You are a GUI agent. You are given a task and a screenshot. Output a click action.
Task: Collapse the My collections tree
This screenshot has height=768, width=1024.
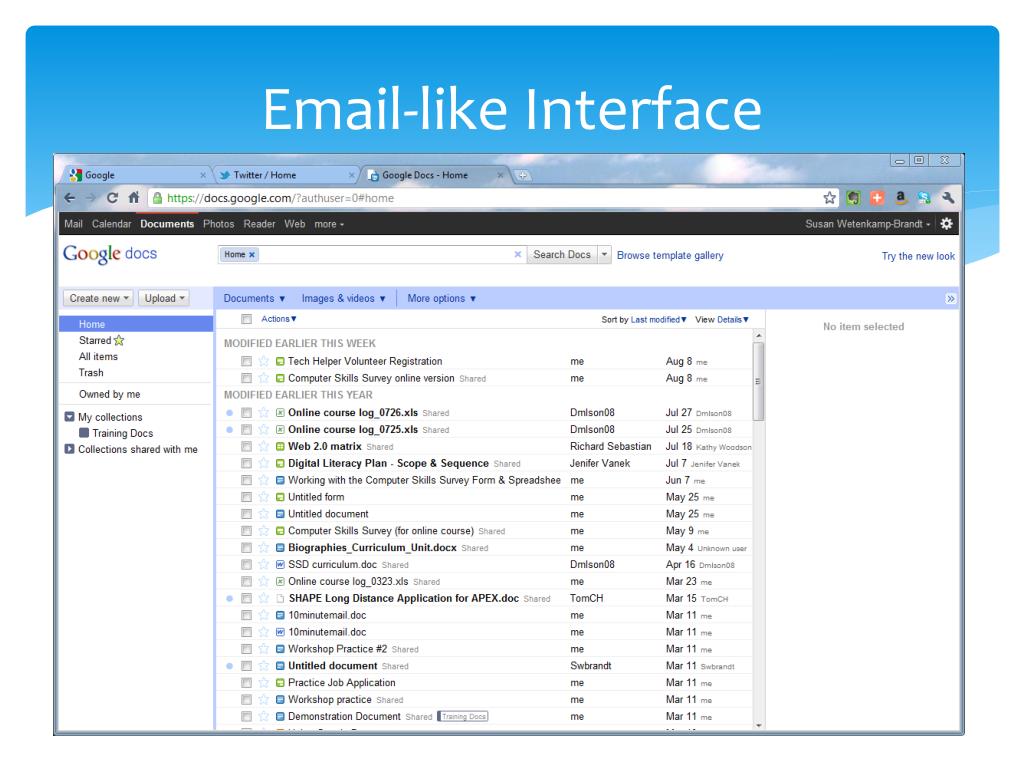[x=70, y=417]
